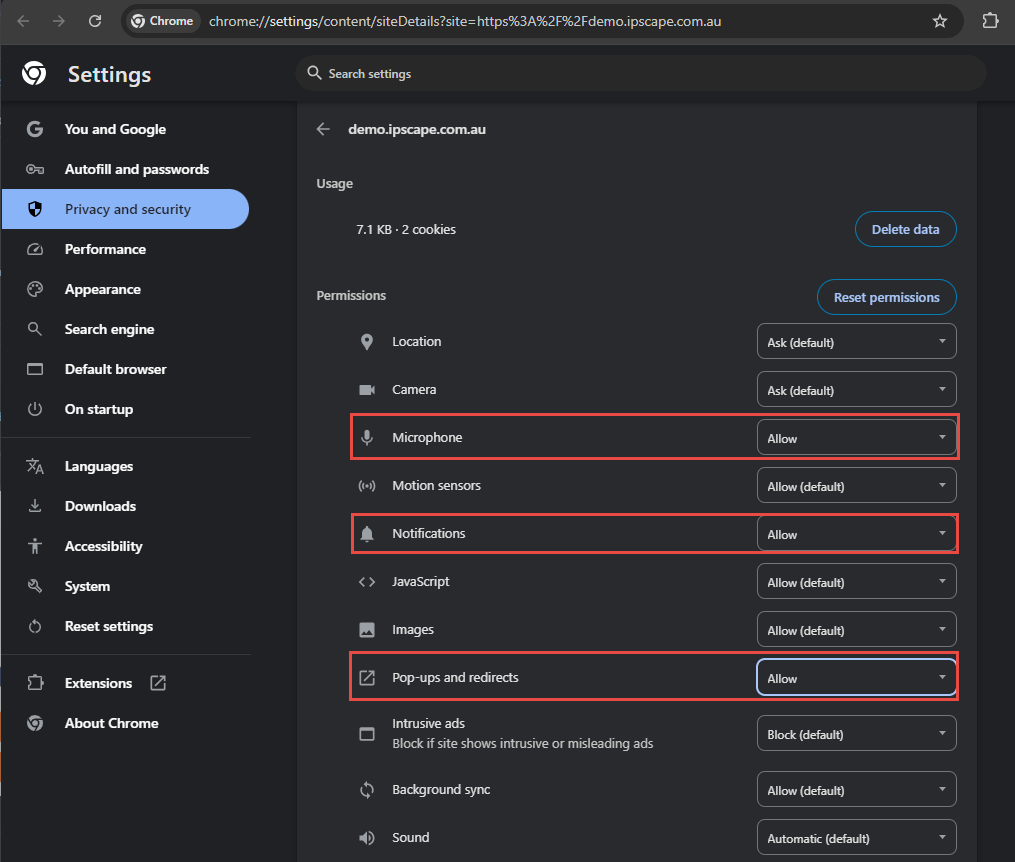Click the Location pin icon
Viewport: 1015px width, 862px height.
pyautogui.click(x=367, y=342)
